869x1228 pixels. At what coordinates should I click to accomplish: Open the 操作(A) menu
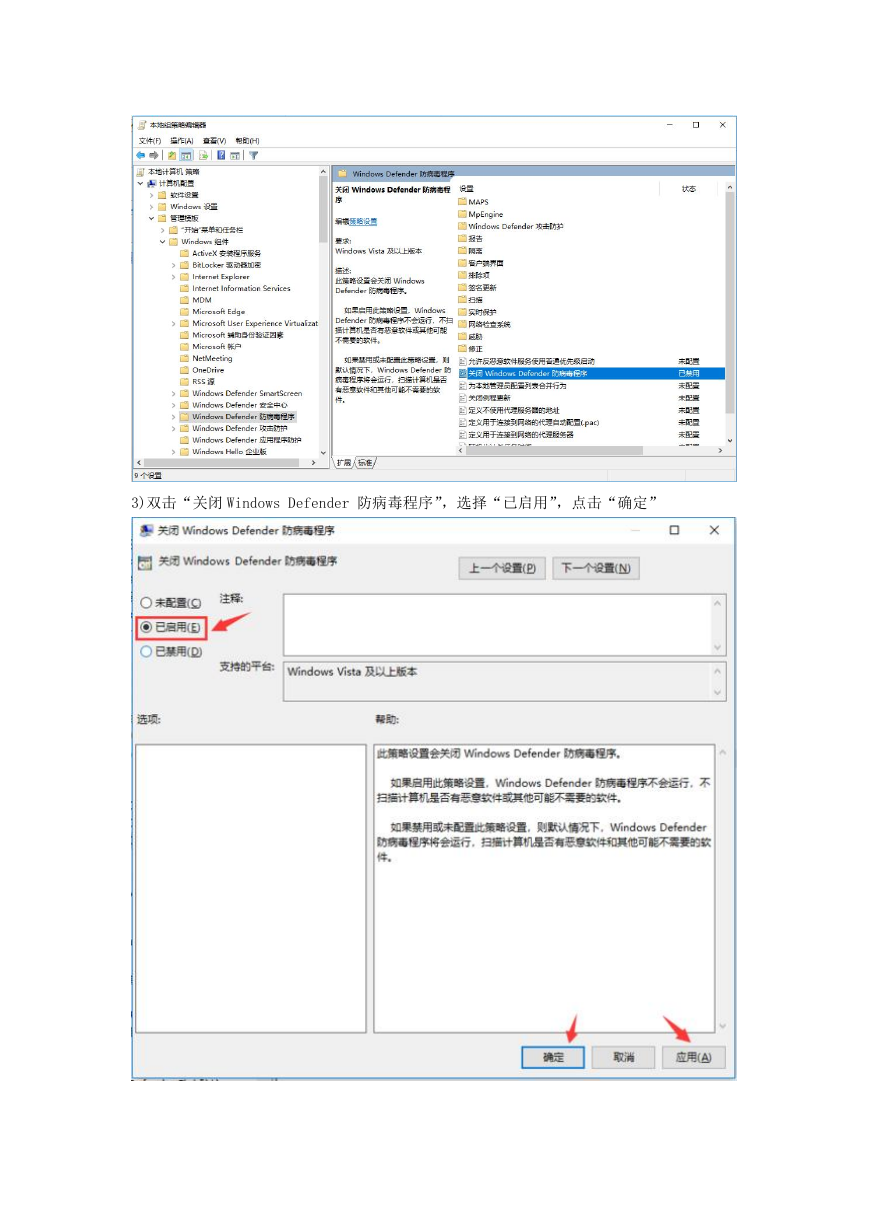coord(181,141)
